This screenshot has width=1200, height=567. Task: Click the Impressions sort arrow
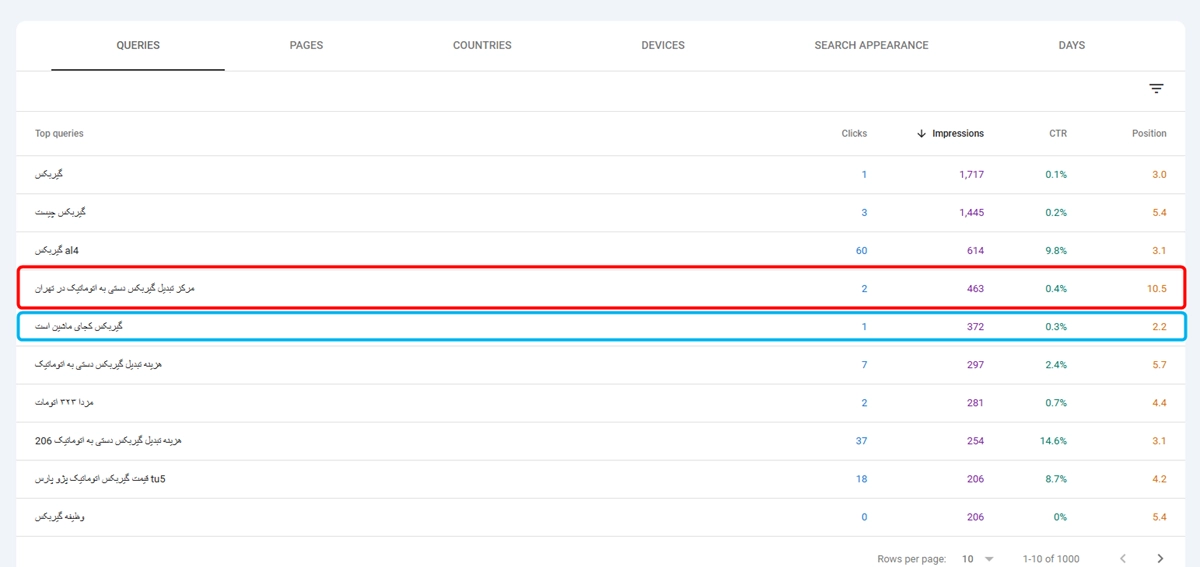(921, 134)
